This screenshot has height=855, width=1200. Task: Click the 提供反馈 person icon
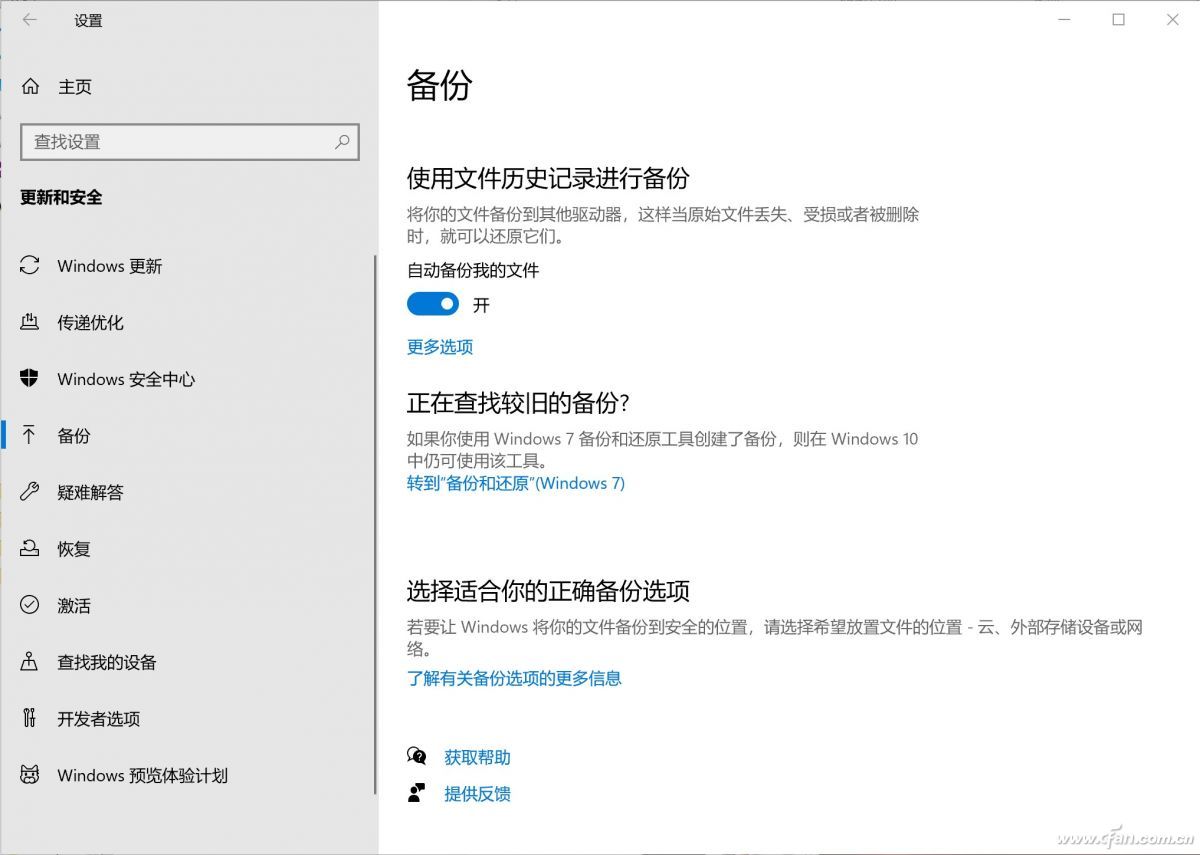click(x=417, y=793)
